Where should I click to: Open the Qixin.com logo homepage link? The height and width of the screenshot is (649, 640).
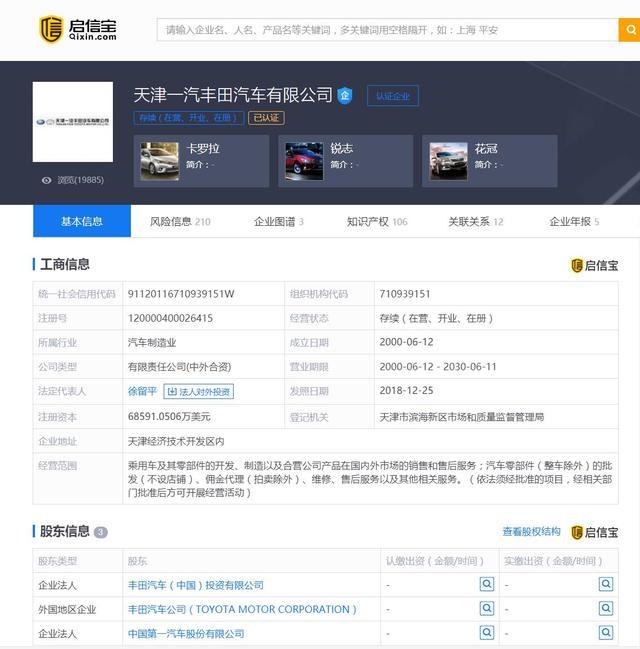(x=77, y=29)
